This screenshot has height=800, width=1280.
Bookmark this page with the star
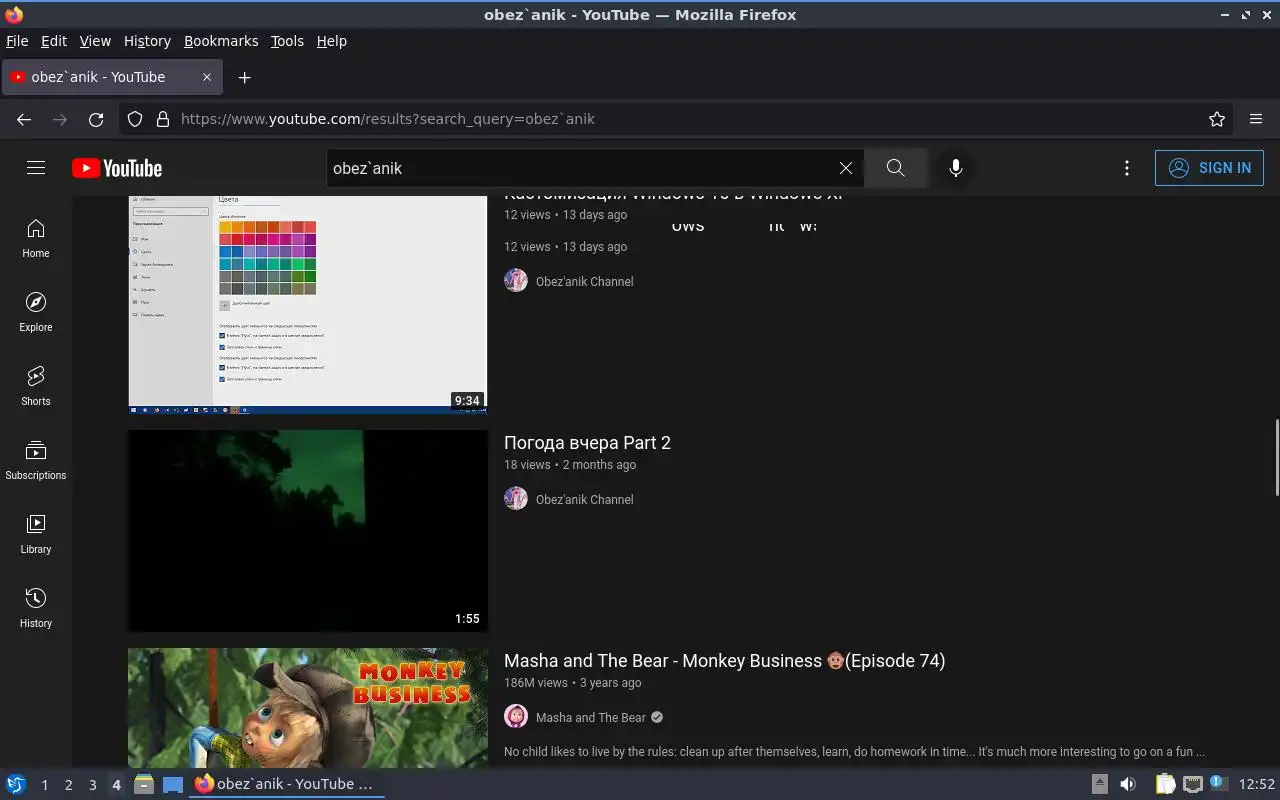pos(1217,119)
